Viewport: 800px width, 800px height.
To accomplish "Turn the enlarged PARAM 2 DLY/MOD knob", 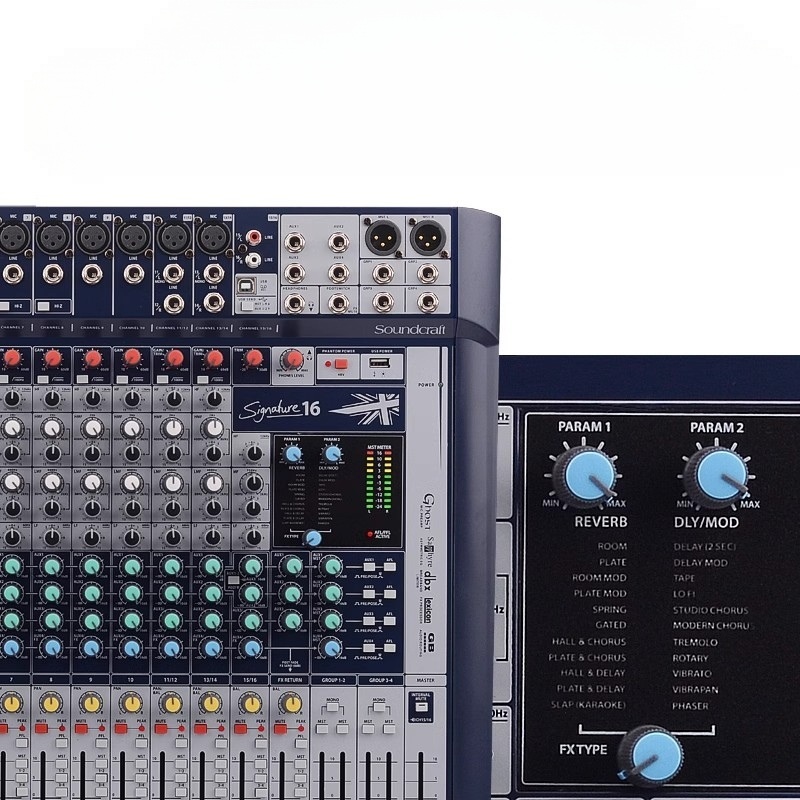I will [x=716, y=476].
